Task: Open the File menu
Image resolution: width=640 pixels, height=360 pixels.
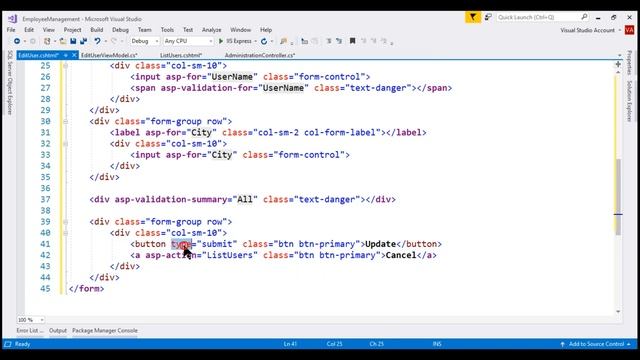Action: (11, 30)
